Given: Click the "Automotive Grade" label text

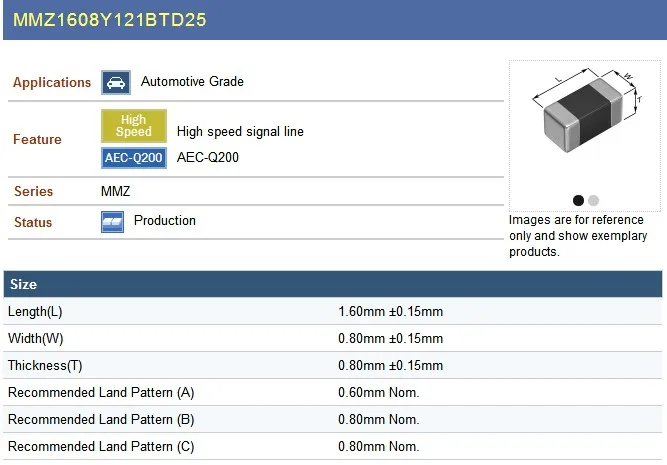Looking at the screenshot, I should pyautogui.click(x=192, y=82).
